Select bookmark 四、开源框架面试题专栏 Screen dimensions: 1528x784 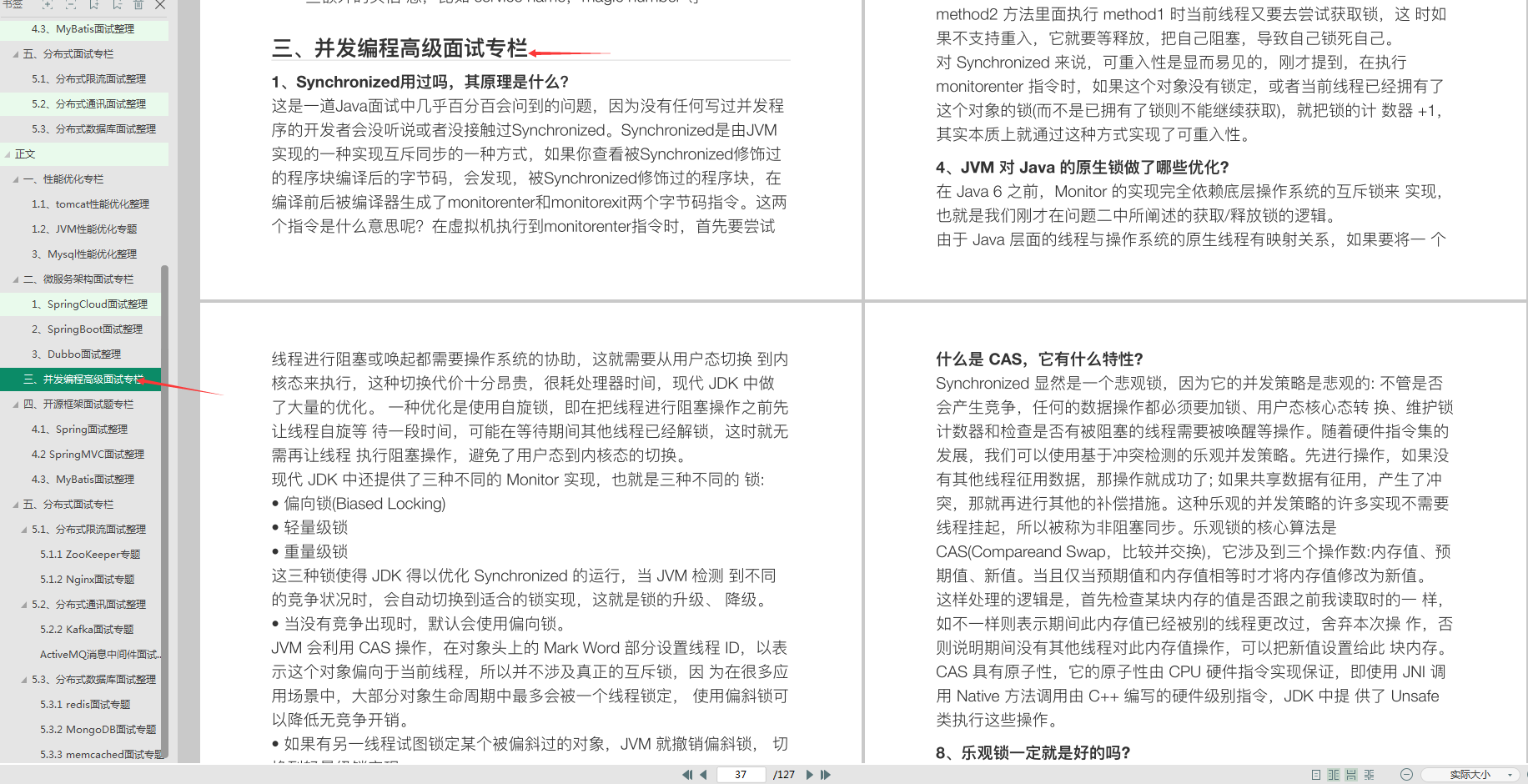click(x=78, y=405)
